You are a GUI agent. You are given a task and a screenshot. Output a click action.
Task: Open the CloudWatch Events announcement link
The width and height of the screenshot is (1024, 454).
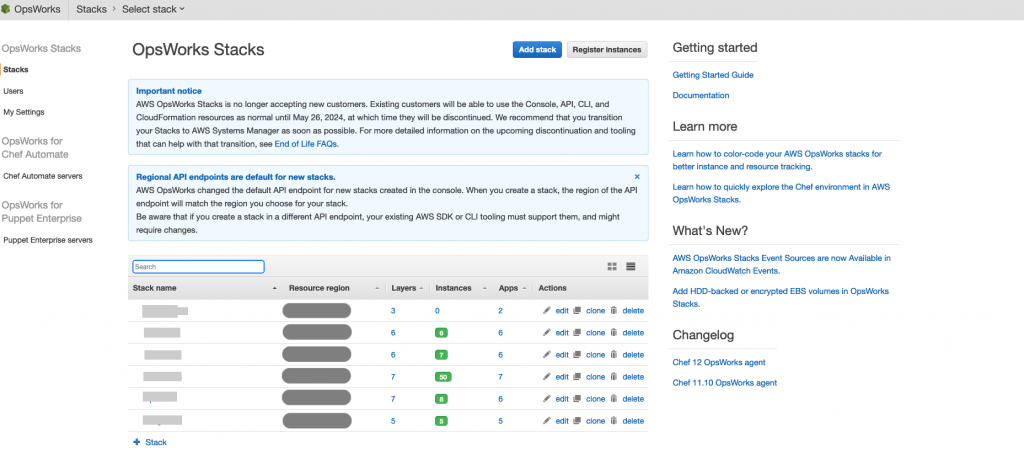pos(782,264)
